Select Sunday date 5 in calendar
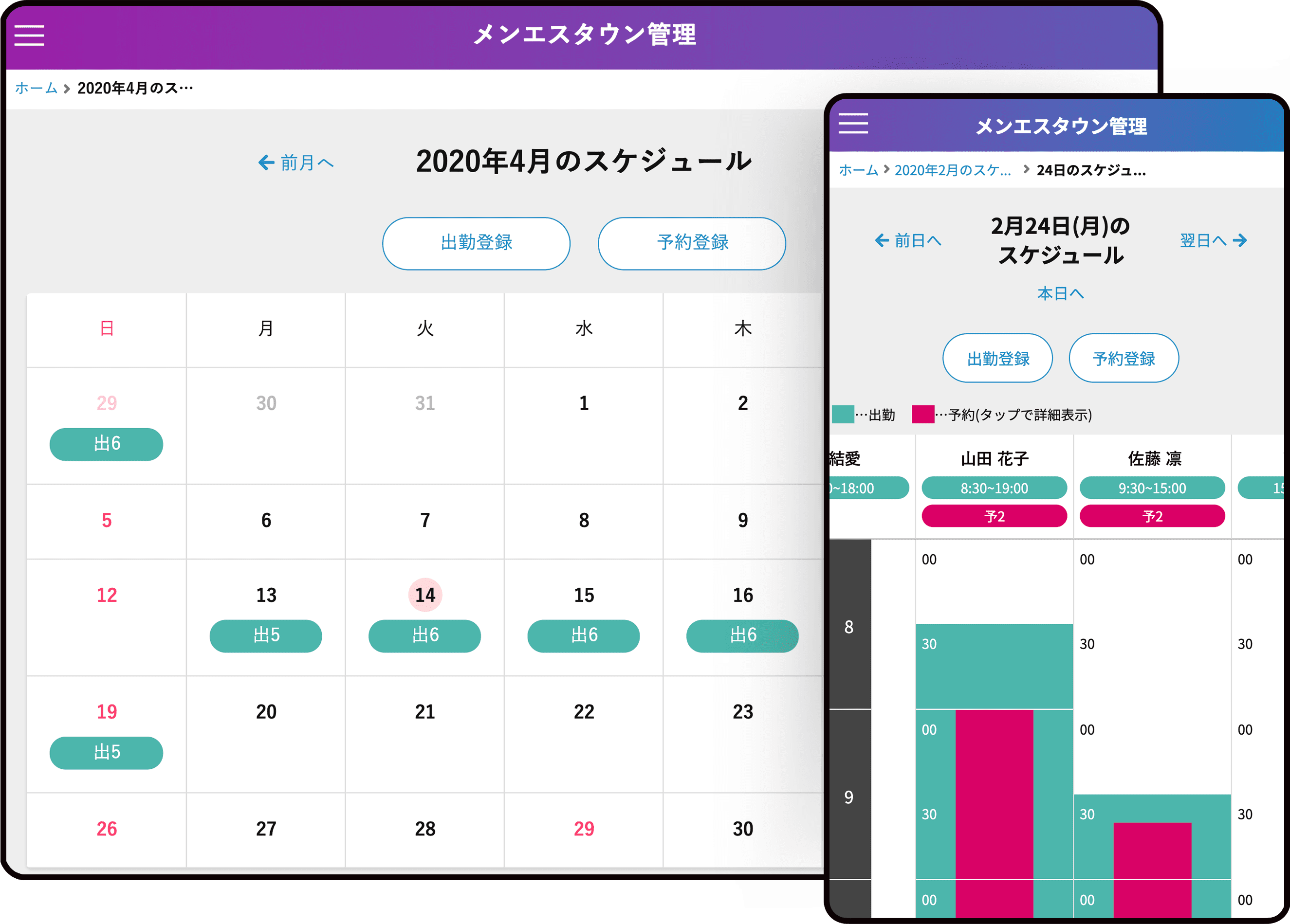The width and height of the screenshot is (1290, 924). pyautogui.click(x=106, y=520)
